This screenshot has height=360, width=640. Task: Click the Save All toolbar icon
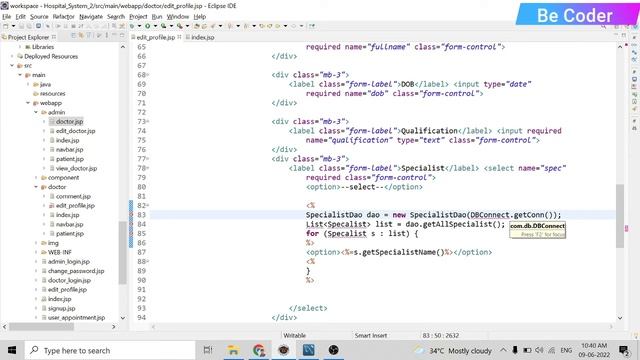pos(29,26)
